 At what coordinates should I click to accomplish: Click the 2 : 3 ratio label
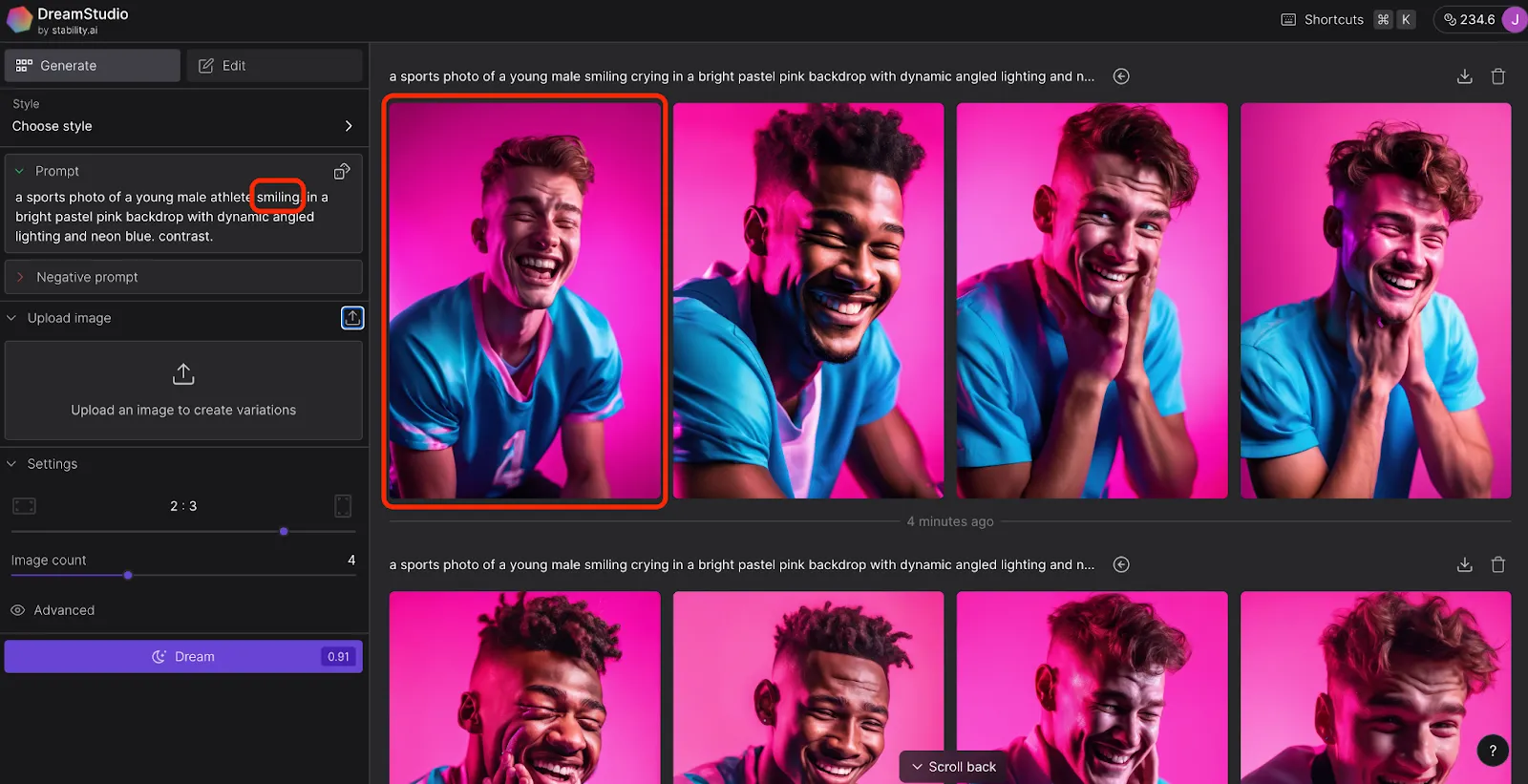(183, 506)
